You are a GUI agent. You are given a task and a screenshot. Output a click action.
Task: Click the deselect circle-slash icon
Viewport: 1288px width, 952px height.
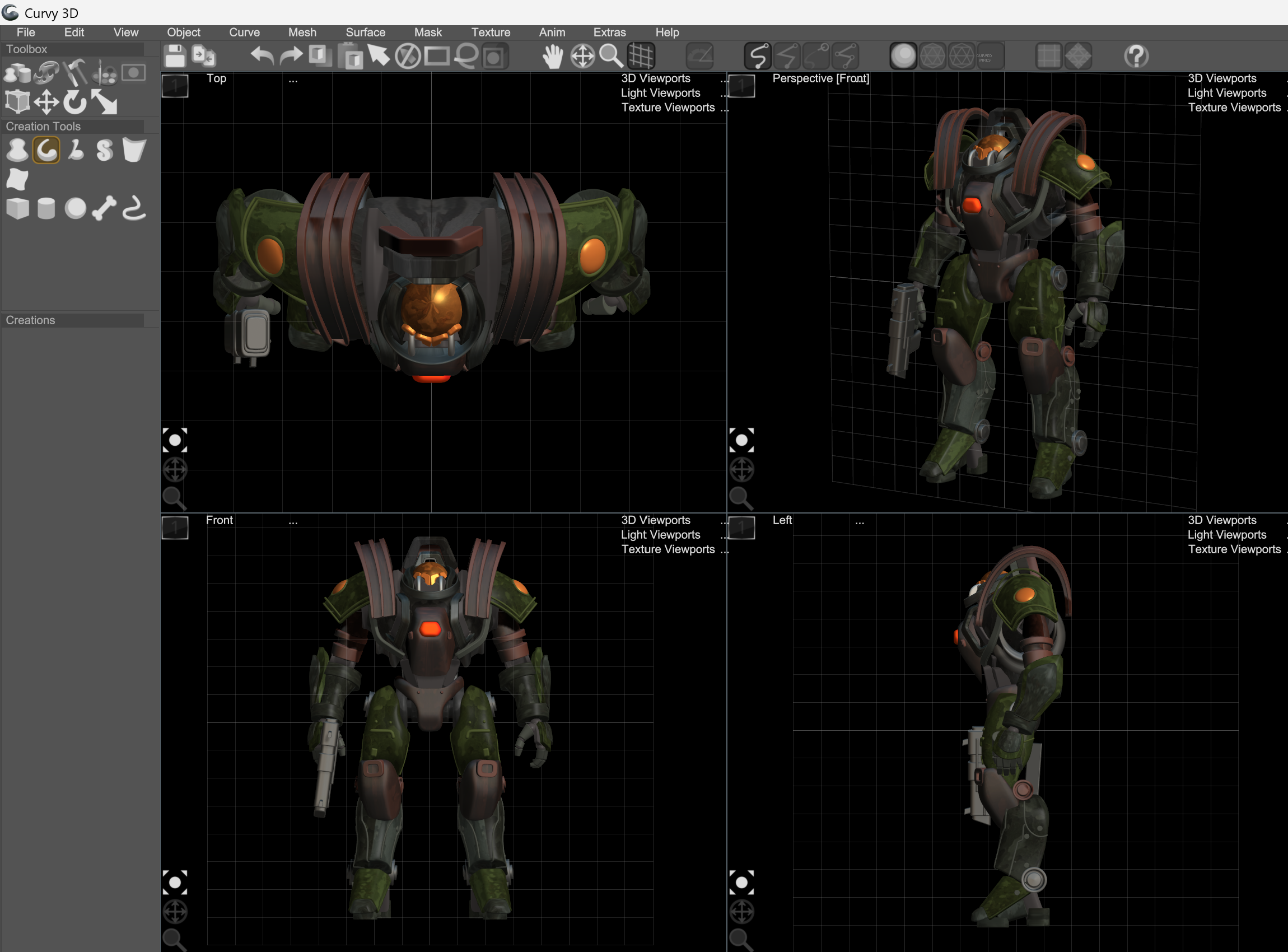pos(408,56)
